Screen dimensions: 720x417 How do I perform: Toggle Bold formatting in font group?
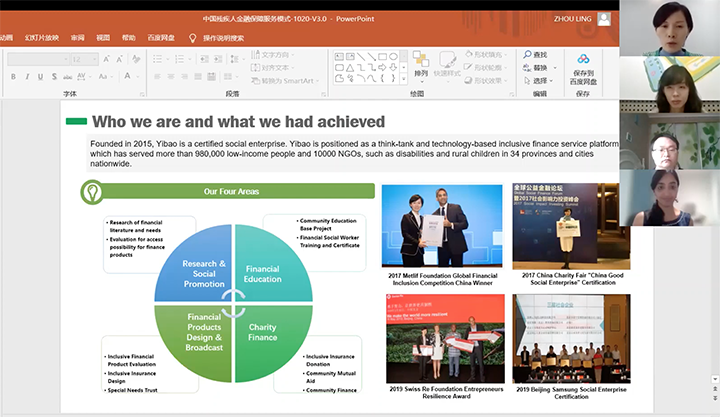[x=13, y=77]
